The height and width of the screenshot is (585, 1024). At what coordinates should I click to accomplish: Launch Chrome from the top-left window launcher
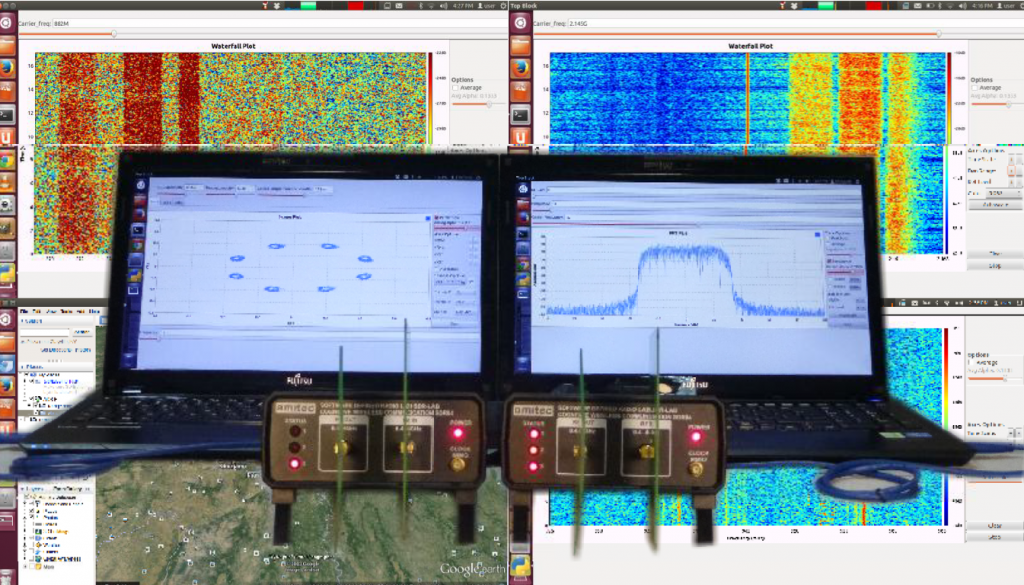(7, 160)
